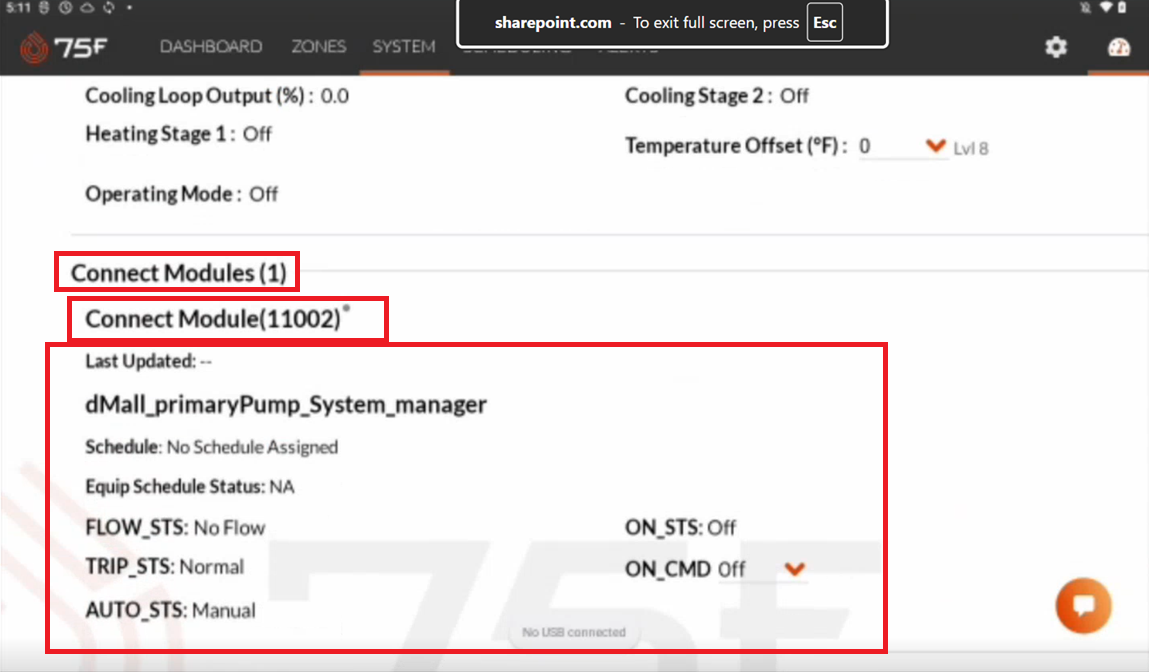
Task: Click the Temperature Offset value 0
Action: click(865, 146)
